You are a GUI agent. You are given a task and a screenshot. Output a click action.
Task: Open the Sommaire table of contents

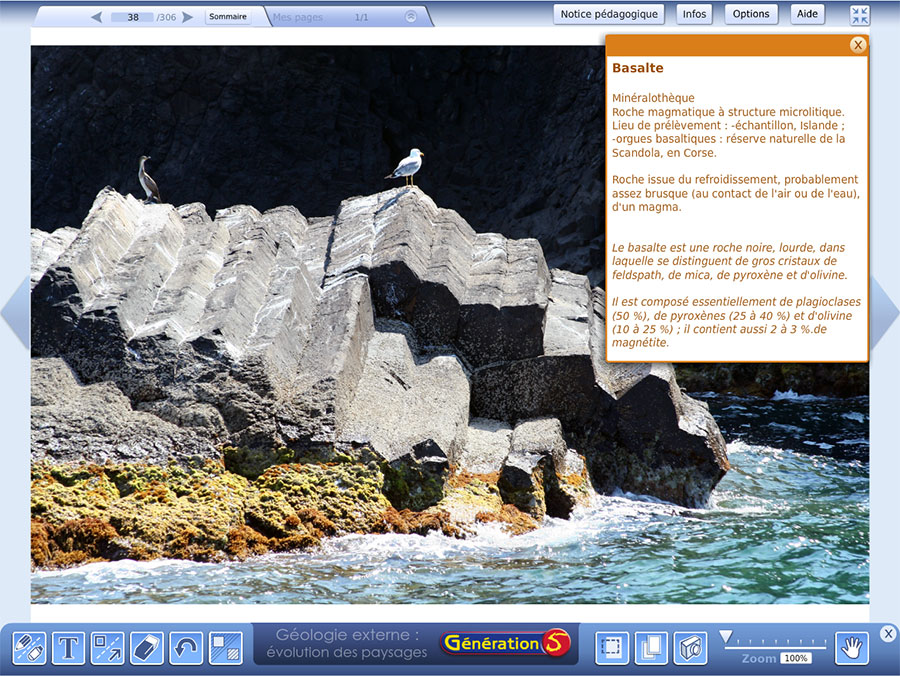click(228, 17)
